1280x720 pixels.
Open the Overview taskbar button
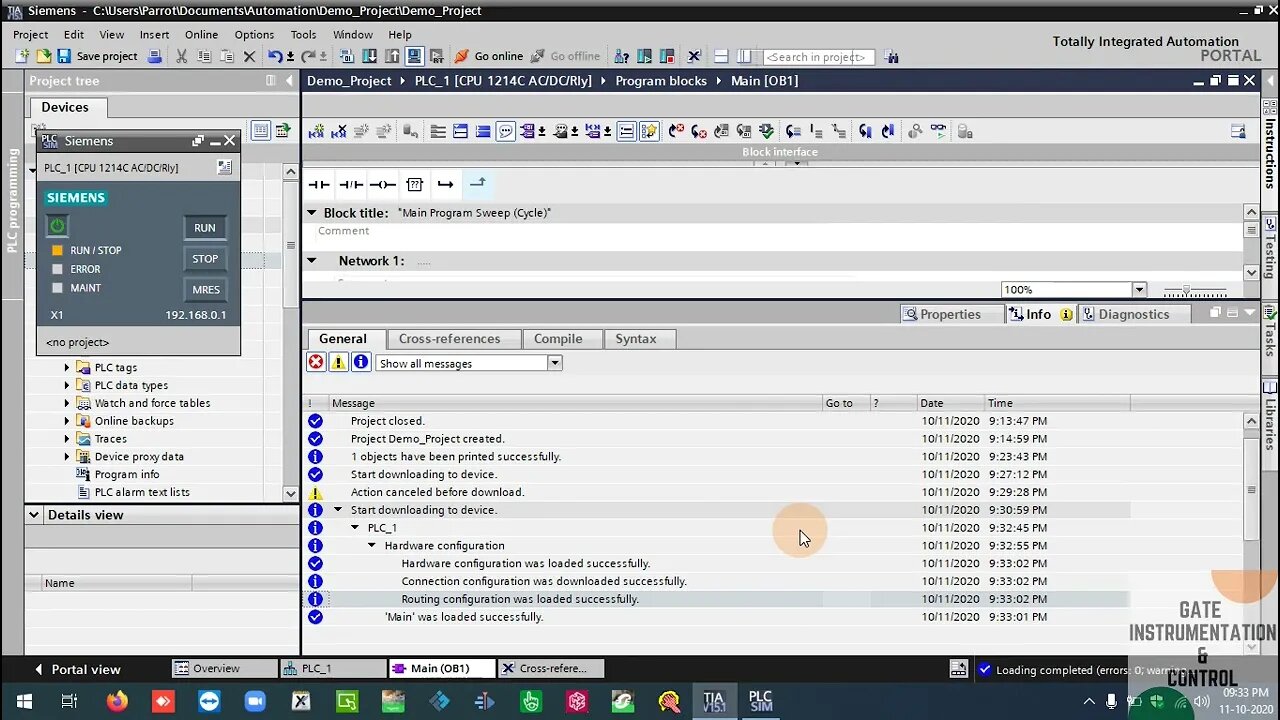coord(224,668)
